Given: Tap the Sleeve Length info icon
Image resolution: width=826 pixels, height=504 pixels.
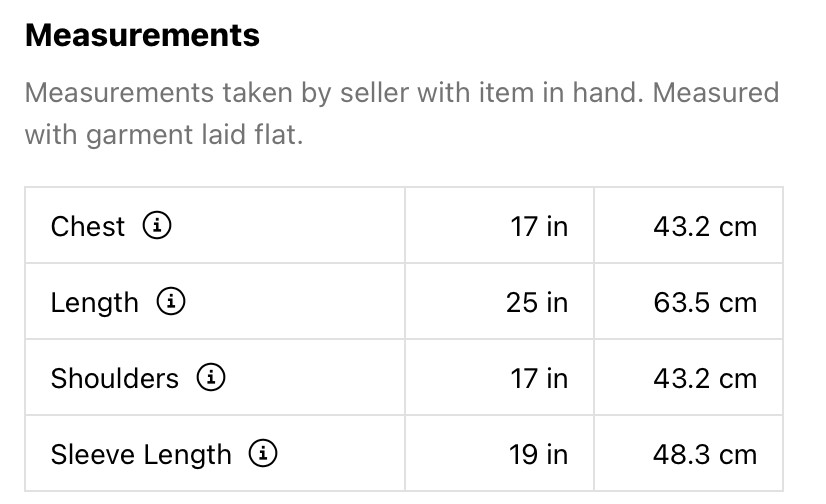Looking at the screenshot, I should click(263, 454).
